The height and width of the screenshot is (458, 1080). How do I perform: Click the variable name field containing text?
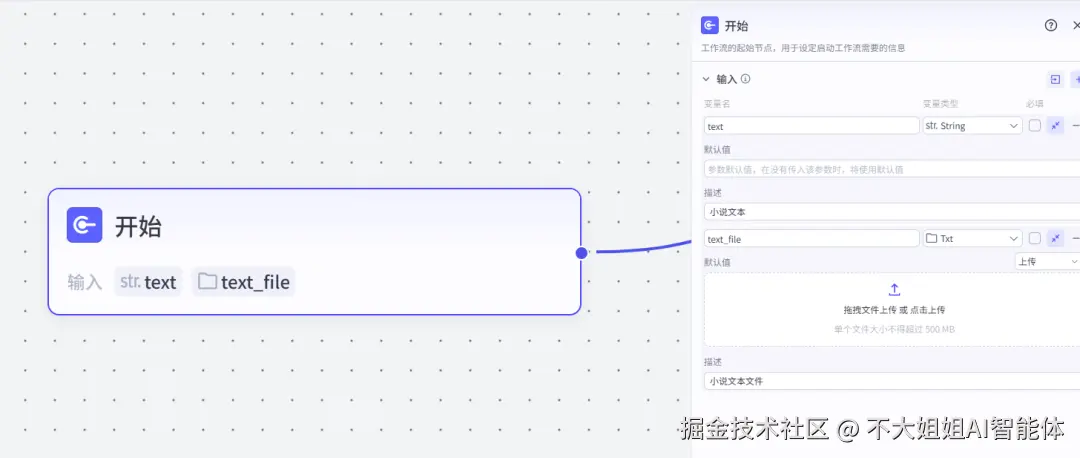tap(811, 126)
